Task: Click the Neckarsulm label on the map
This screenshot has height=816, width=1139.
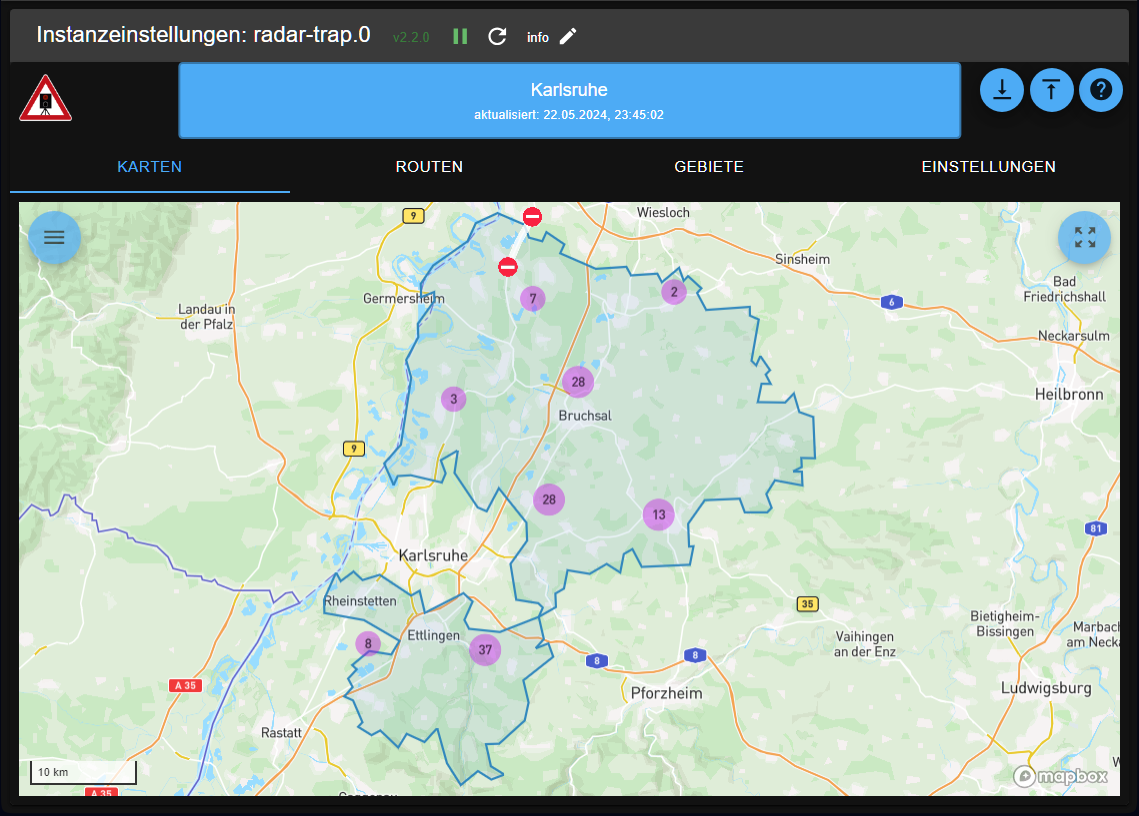Action: click(x=1074, y=336)
